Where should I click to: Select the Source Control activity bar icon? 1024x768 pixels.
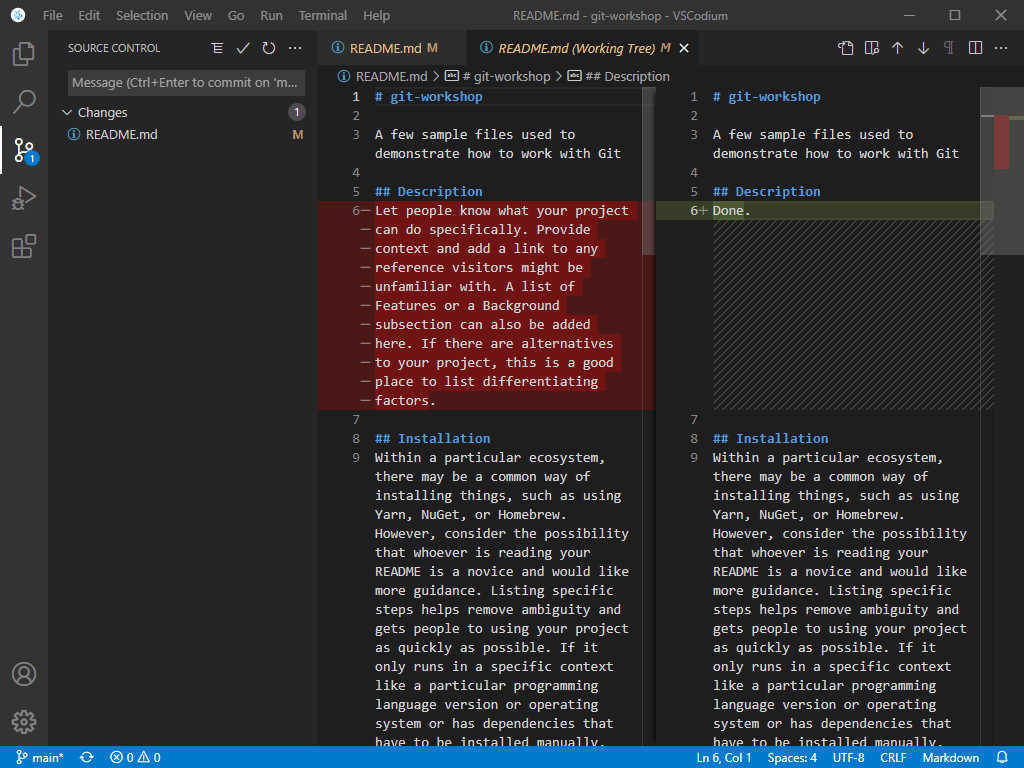(x=24, y=150)
